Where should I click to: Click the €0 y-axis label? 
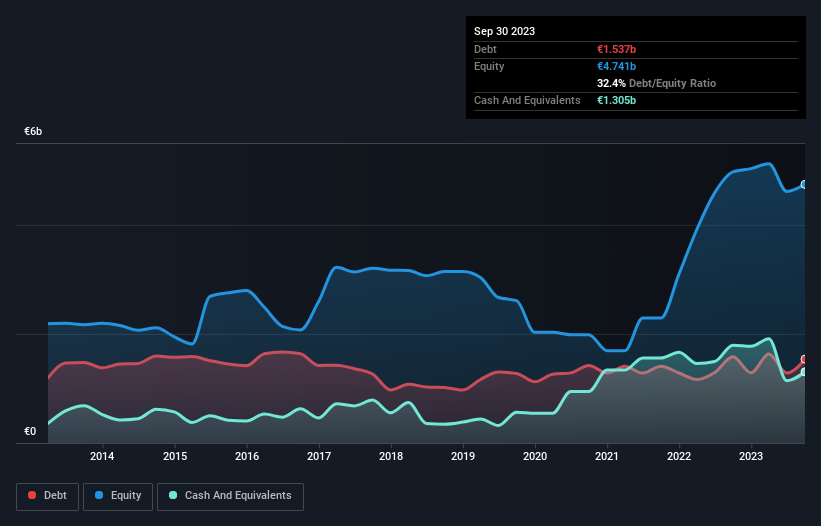tap(30, 431)
